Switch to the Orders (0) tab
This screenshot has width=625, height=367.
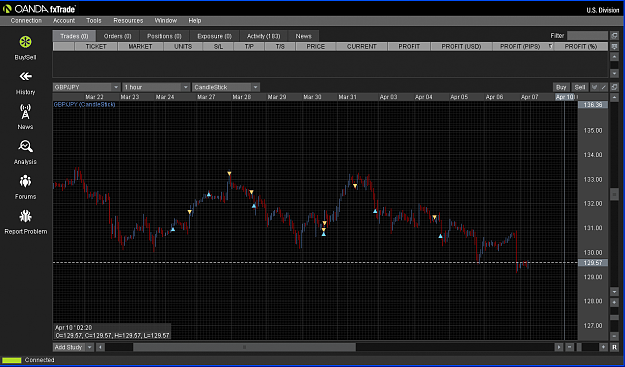click(x=118, y=36)
